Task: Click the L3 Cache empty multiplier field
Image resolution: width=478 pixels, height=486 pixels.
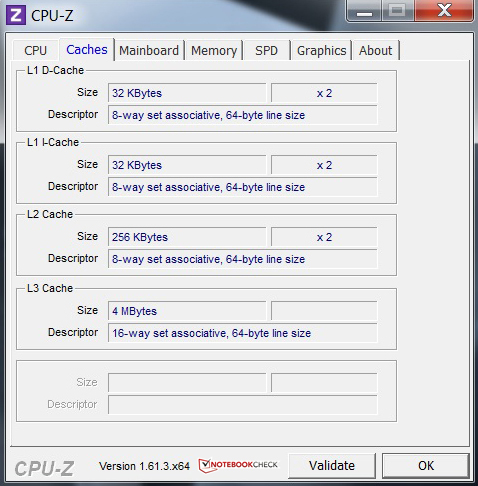Action: [324, 311]
